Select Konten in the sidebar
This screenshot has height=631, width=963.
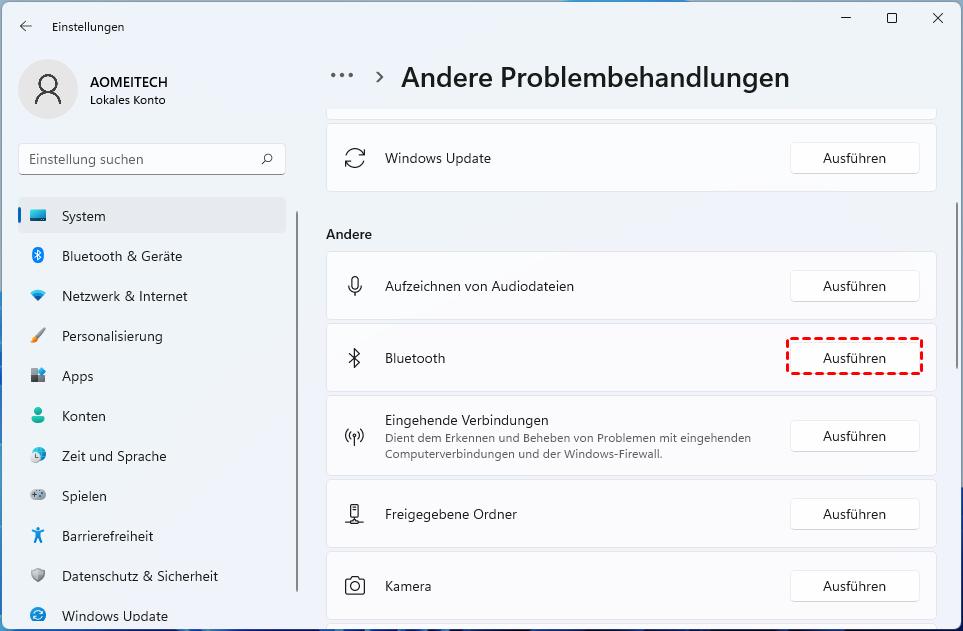(152, 415)
